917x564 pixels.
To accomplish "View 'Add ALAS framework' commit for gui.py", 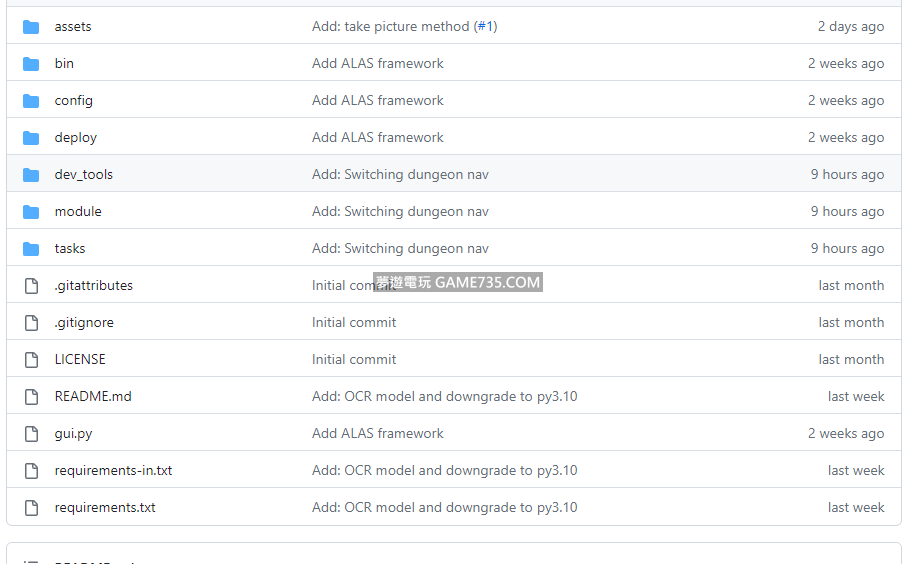I will point(378,434).
